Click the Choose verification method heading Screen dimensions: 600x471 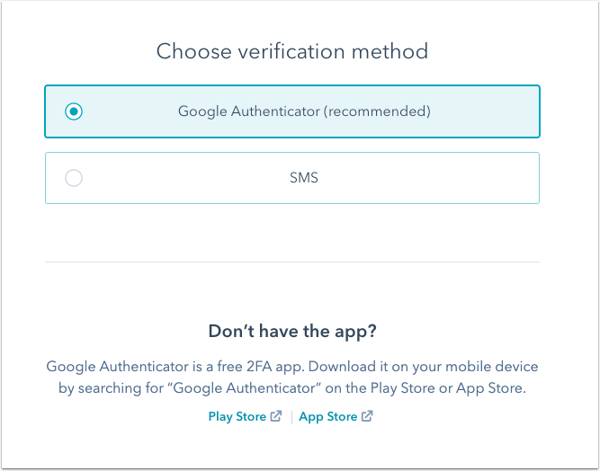coord(292,51)
